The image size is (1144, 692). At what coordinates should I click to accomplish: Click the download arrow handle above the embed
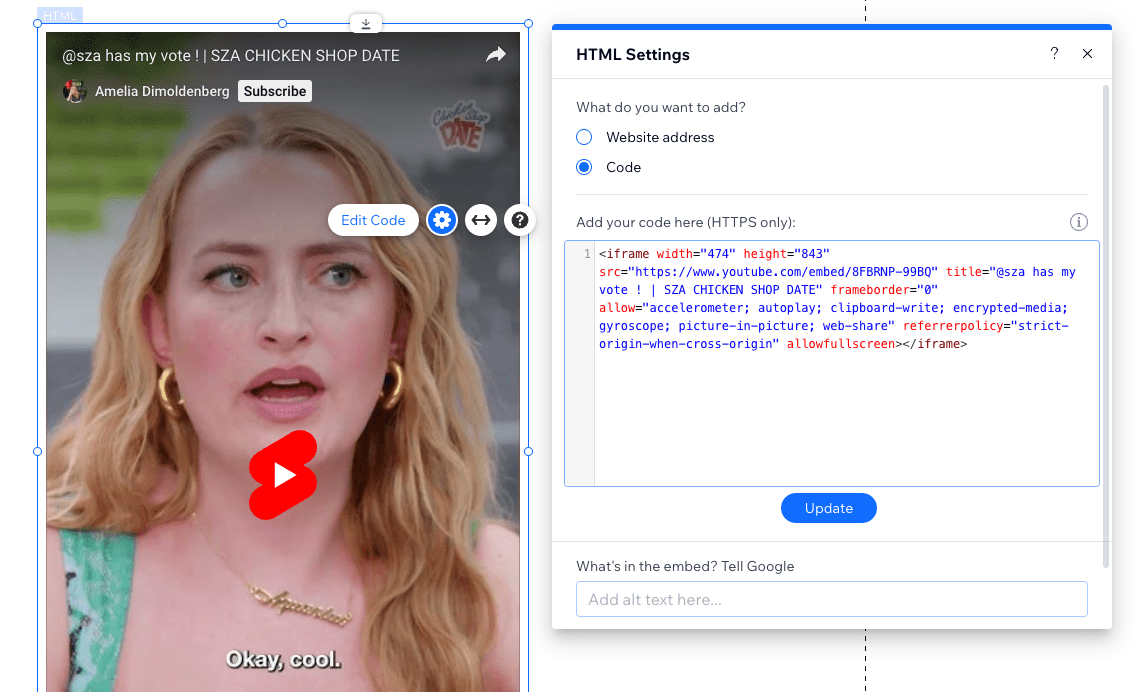366,24
